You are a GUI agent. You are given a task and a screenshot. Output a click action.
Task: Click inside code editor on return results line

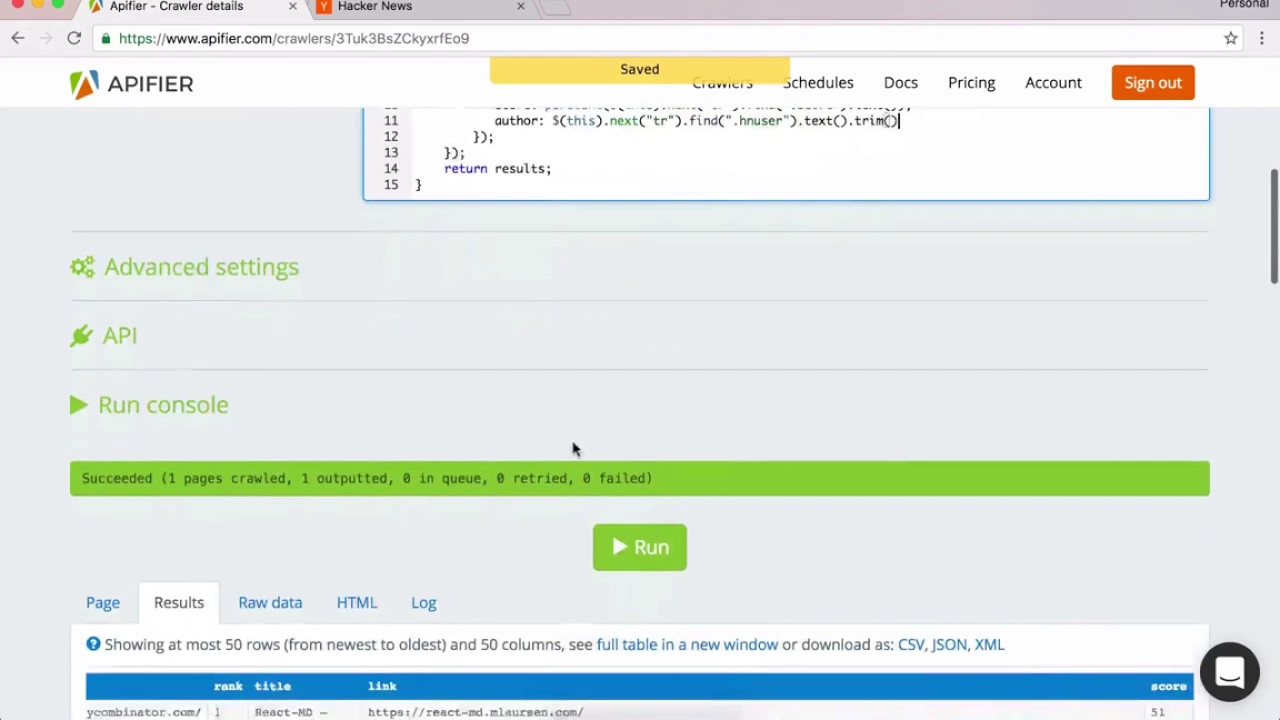click(497, 168)
